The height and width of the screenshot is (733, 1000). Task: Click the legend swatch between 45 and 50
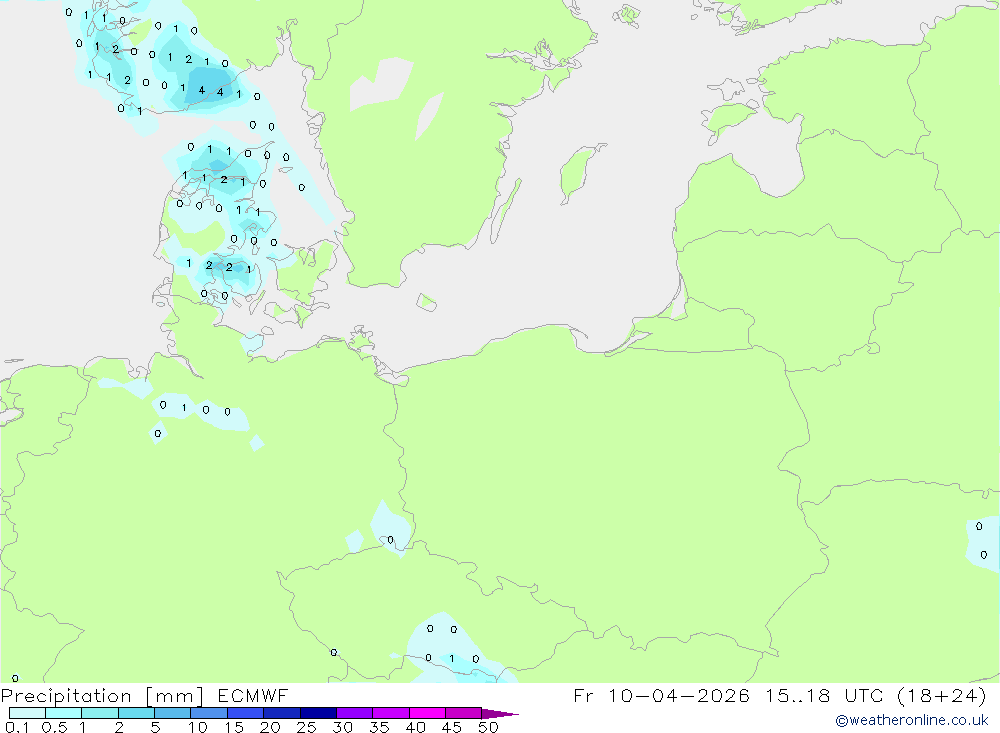464,713
